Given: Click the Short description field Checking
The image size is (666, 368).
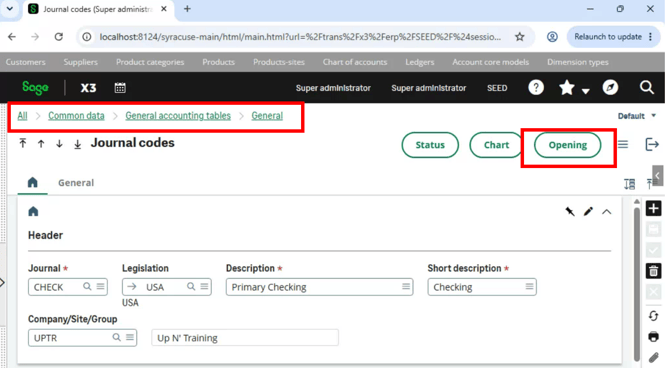Looking at the screenshot, I should click(482, 287).
